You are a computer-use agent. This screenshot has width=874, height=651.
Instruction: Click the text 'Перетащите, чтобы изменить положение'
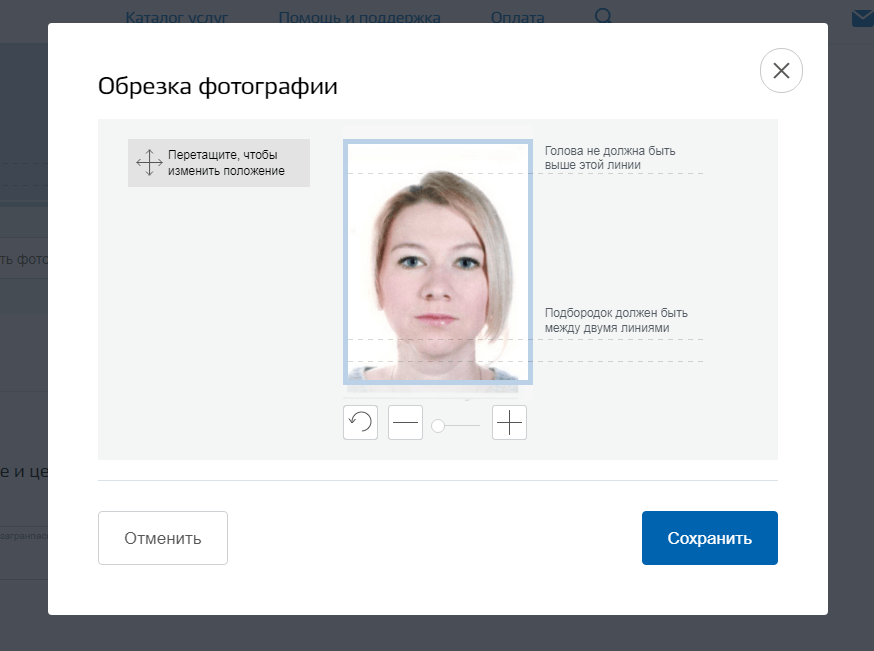click(x=226, y=163)
